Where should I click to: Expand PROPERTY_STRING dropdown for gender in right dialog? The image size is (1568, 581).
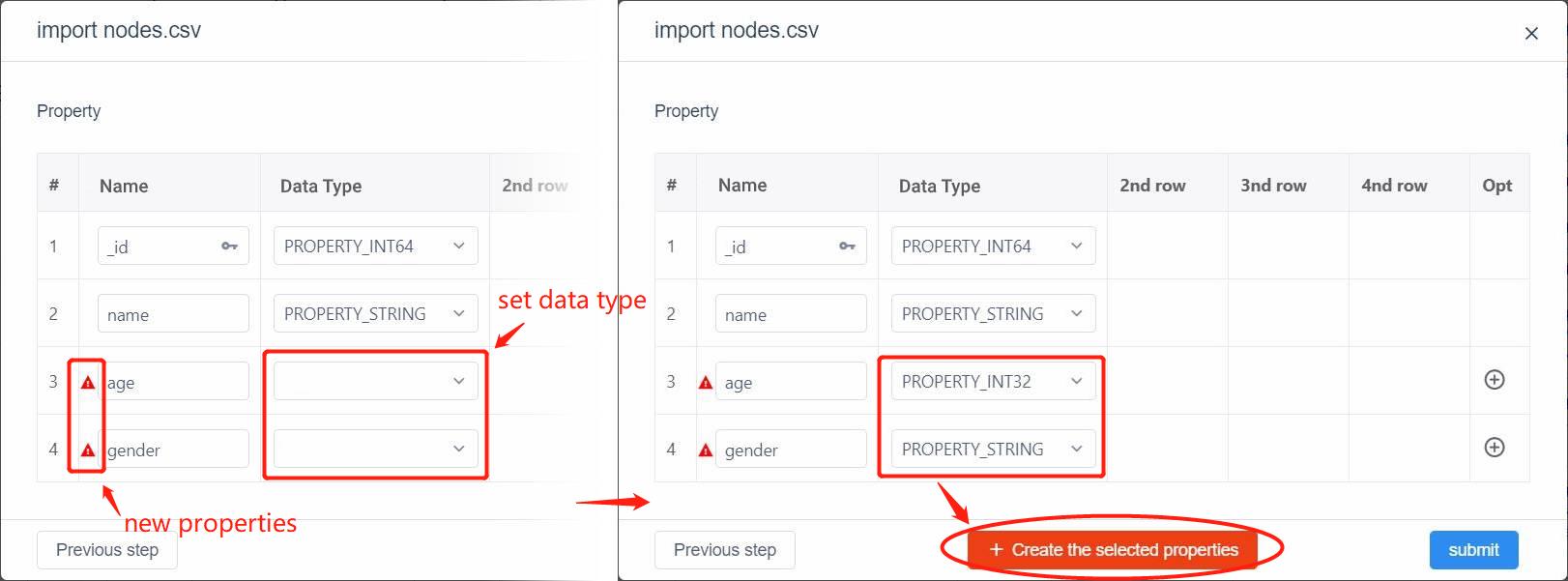[994, 449]
